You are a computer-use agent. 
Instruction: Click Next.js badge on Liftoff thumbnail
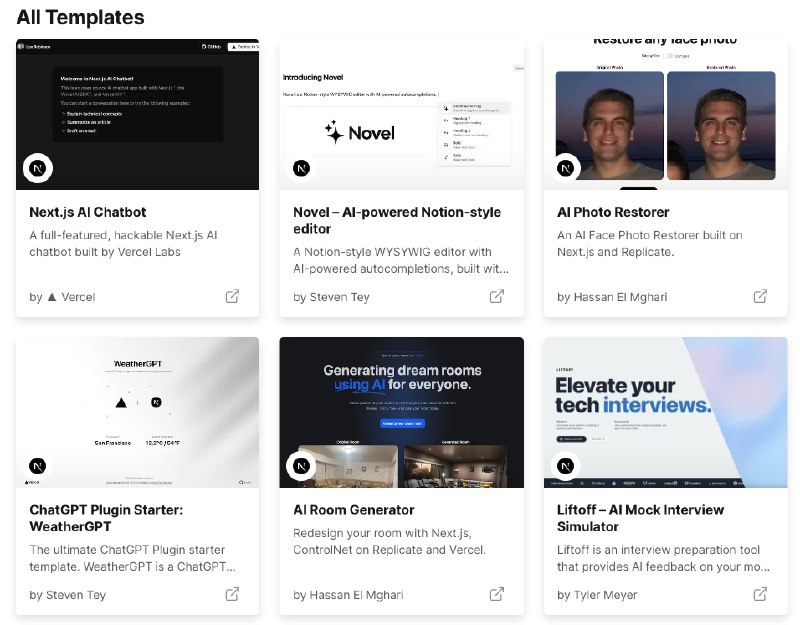565,465
